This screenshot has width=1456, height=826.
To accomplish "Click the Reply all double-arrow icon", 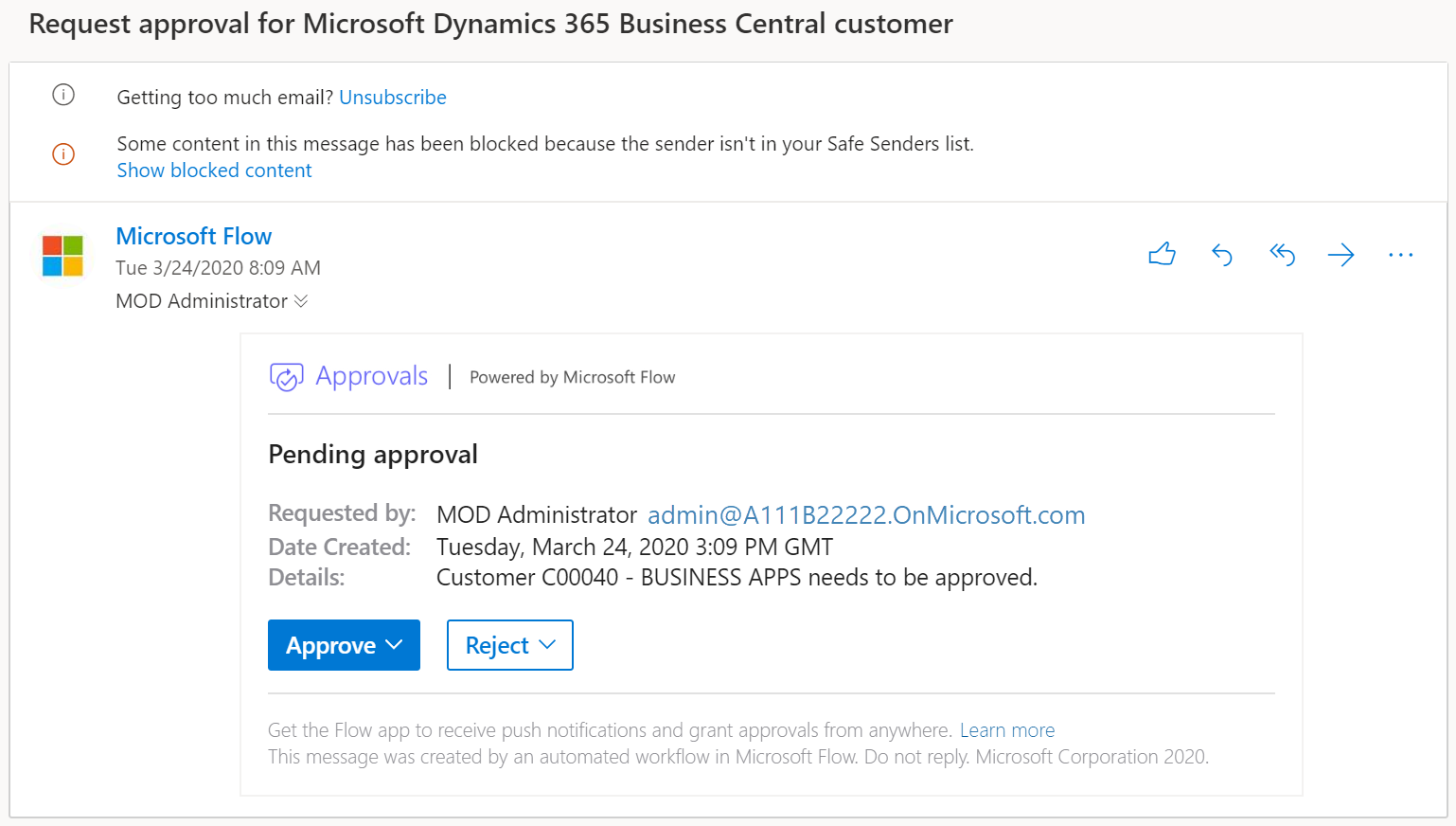I will [1282, 254].
